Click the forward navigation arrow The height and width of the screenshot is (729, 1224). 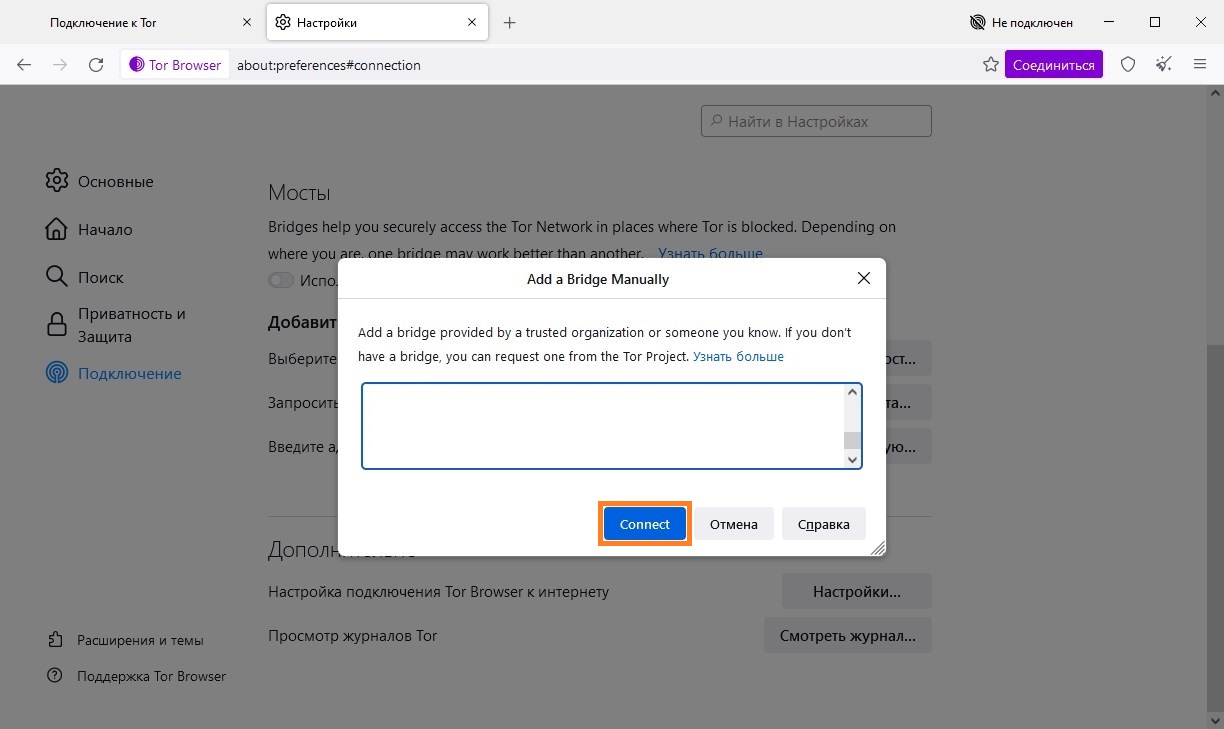[x=60, y=65]
